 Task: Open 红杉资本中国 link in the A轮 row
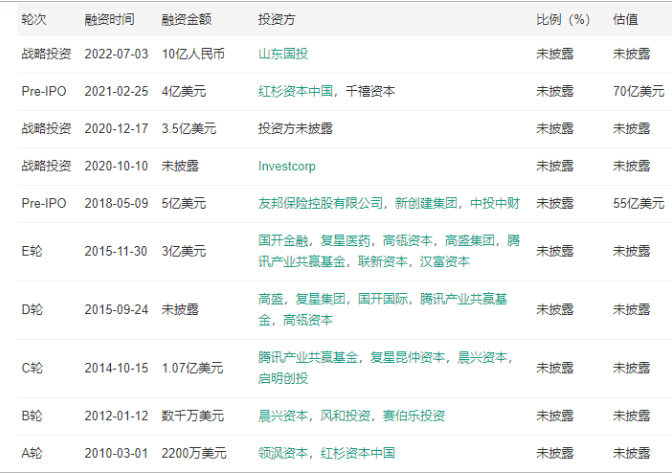(x=358, y=453)
